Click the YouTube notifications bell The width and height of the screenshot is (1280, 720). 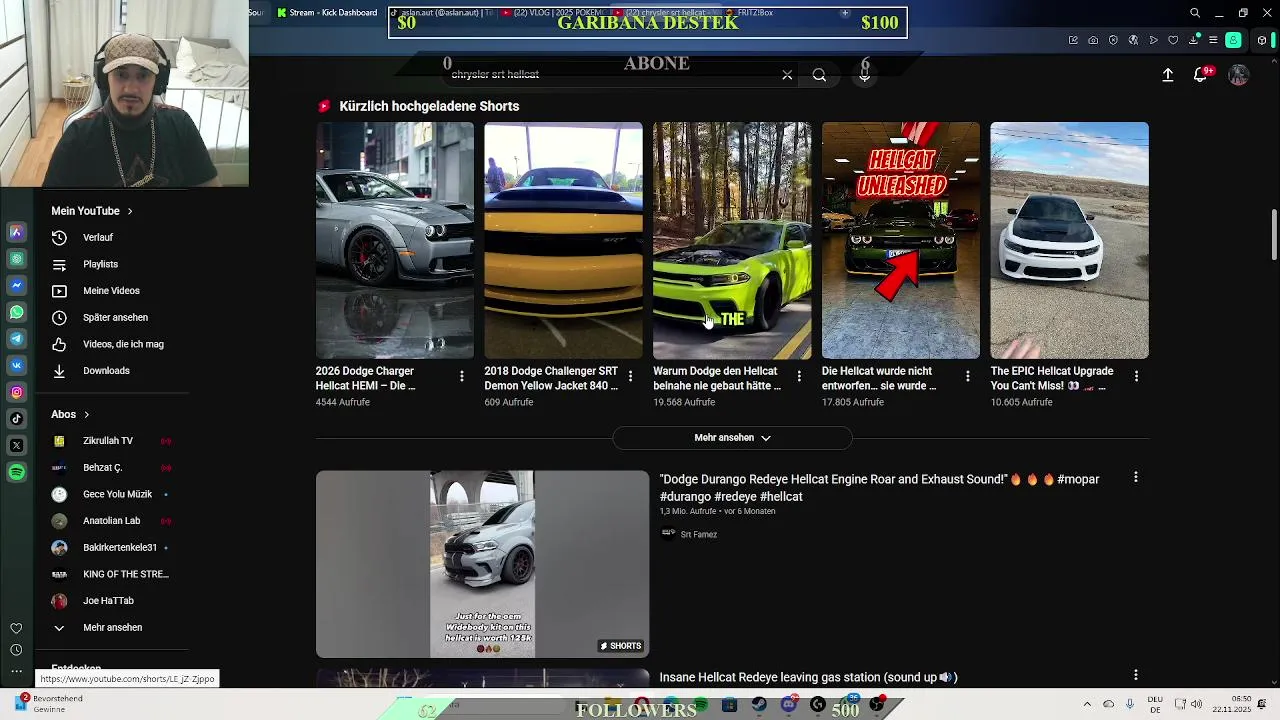tap(1201, 75)
